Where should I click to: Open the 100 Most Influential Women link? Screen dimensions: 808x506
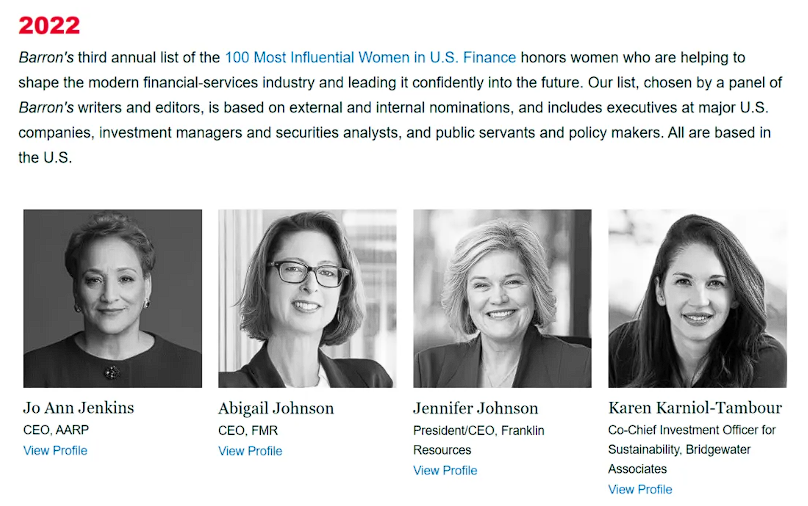click(370, 57)
